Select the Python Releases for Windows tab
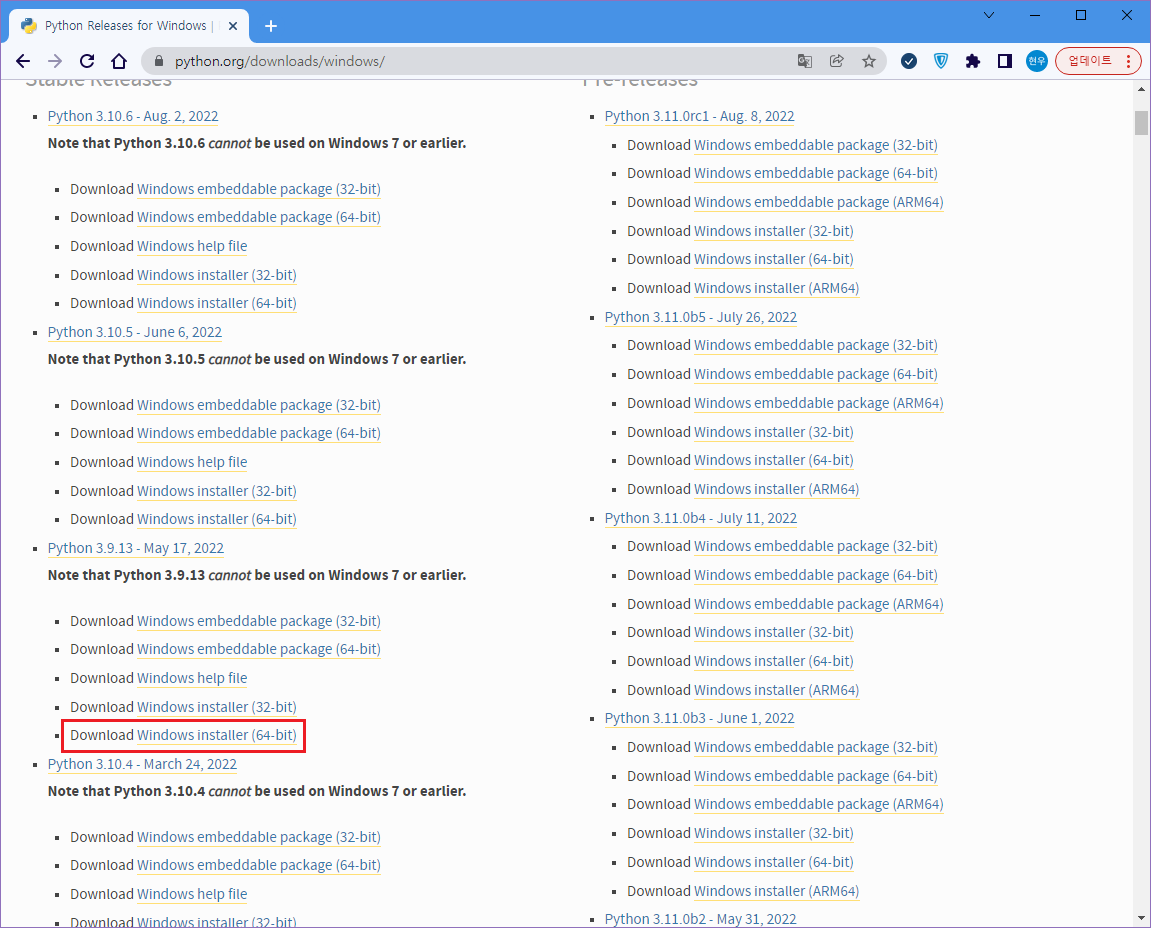1151x928 pixels. click(x=129, y=26)
